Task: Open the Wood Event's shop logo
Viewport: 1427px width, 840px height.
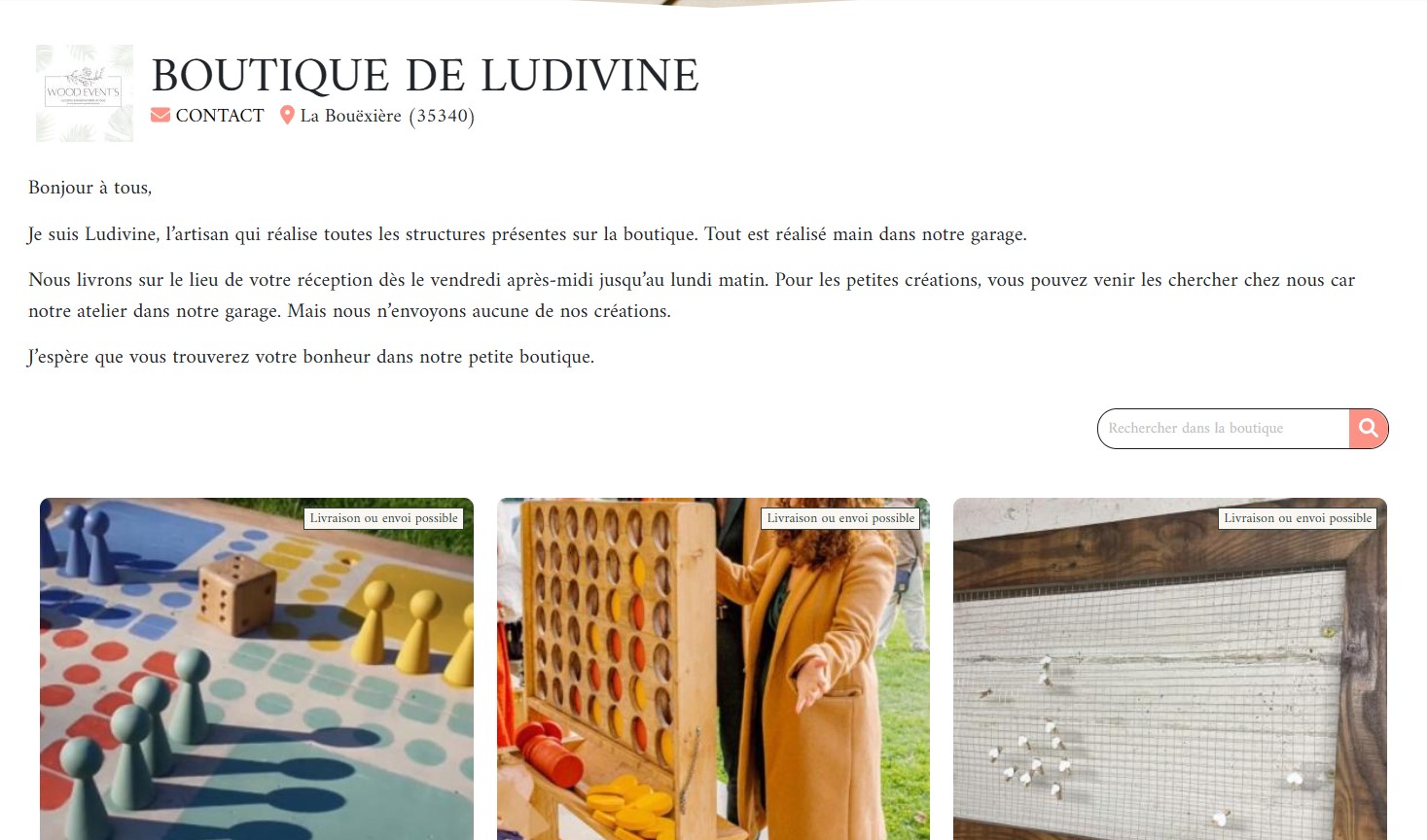Action: (85, 93)
